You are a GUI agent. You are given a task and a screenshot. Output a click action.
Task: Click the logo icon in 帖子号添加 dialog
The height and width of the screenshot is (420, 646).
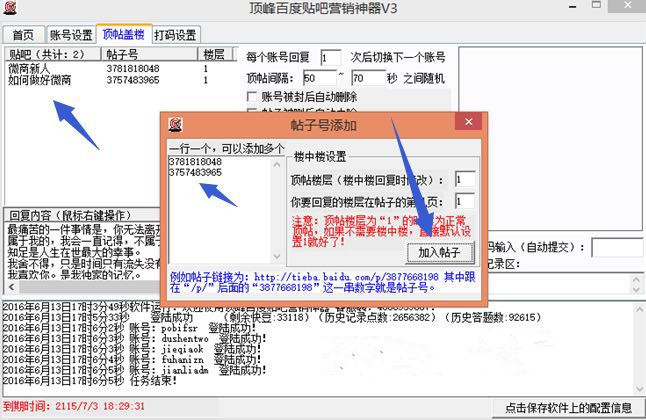coord(176,124)
